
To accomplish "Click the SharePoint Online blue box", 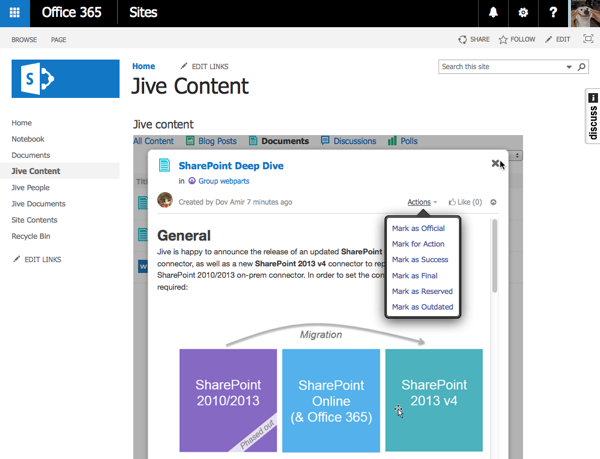I will click(x=331, y=400).
